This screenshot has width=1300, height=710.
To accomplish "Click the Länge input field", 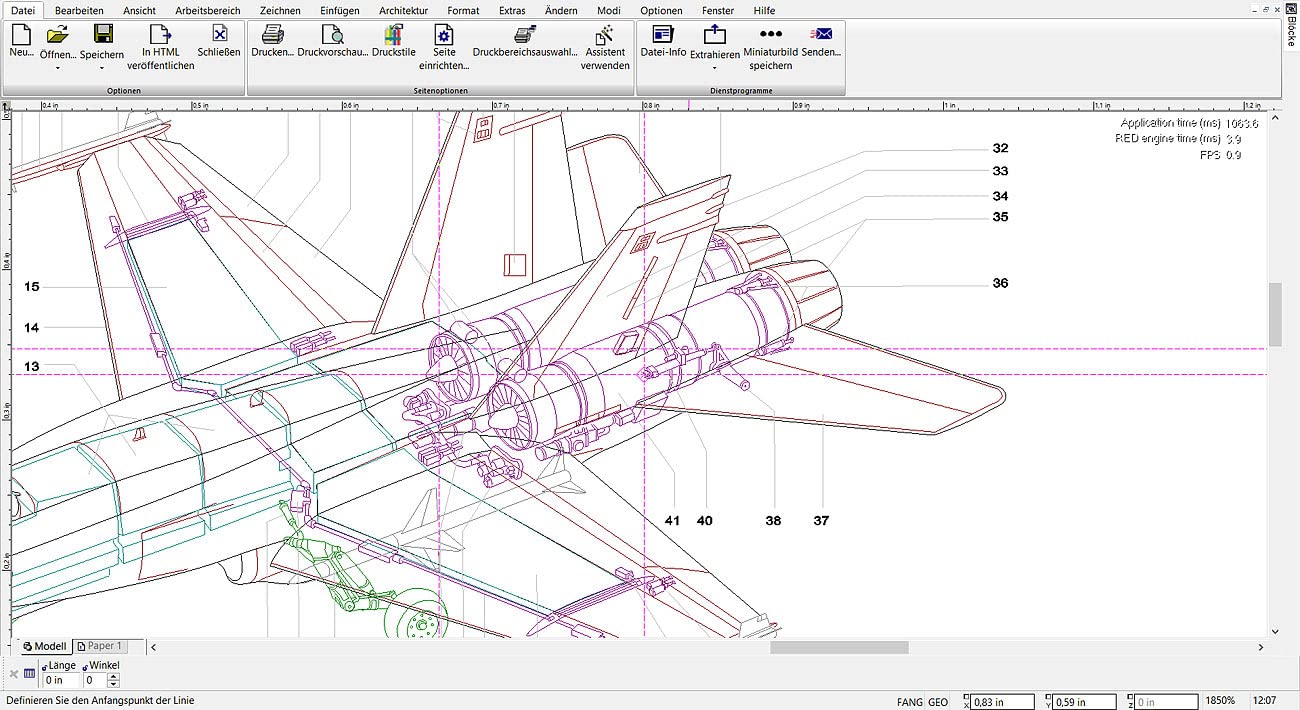I will (x=59, y=681).
